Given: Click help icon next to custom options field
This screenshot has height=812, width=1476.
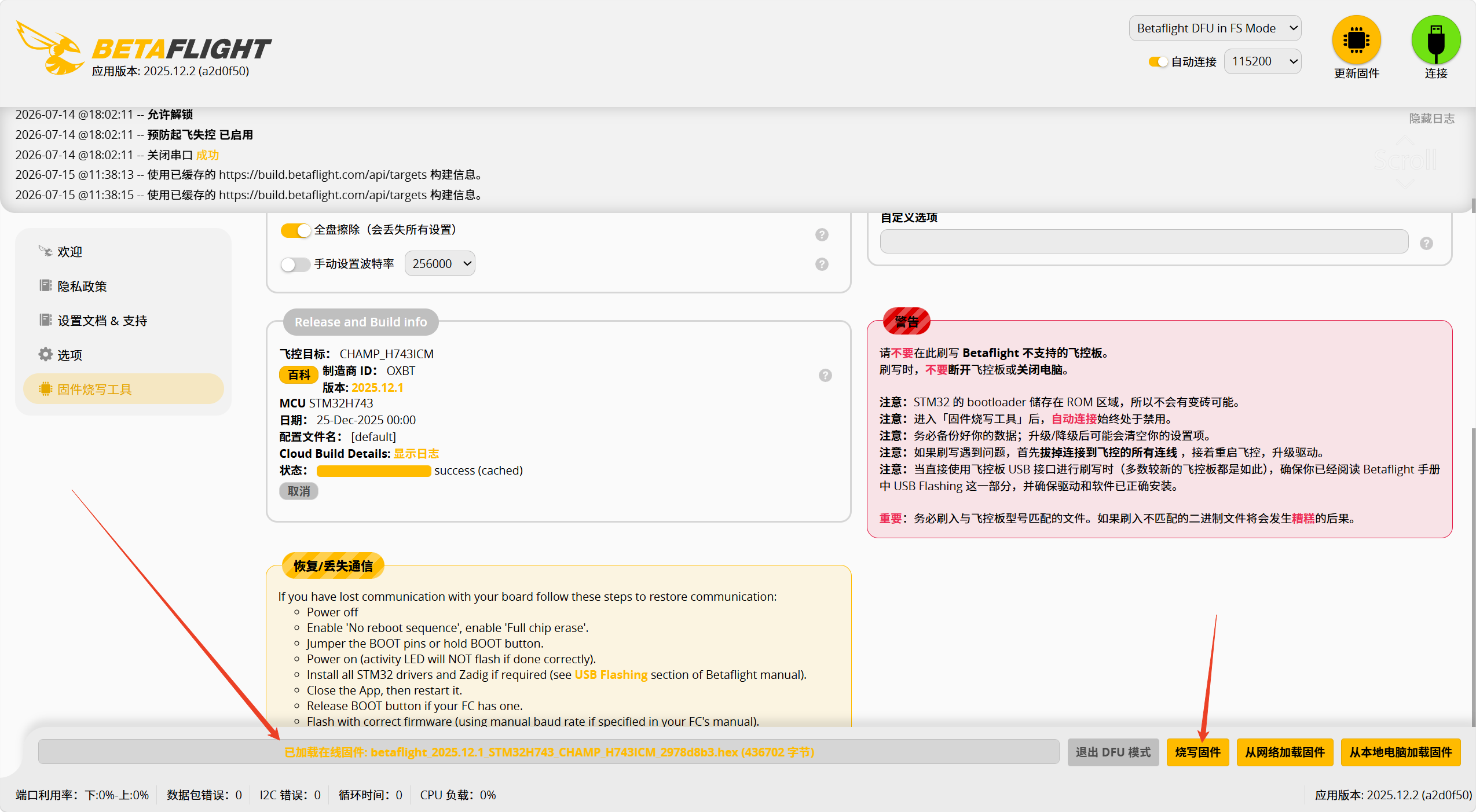Looking at the screenshot, I should [x=1426, y=243].
